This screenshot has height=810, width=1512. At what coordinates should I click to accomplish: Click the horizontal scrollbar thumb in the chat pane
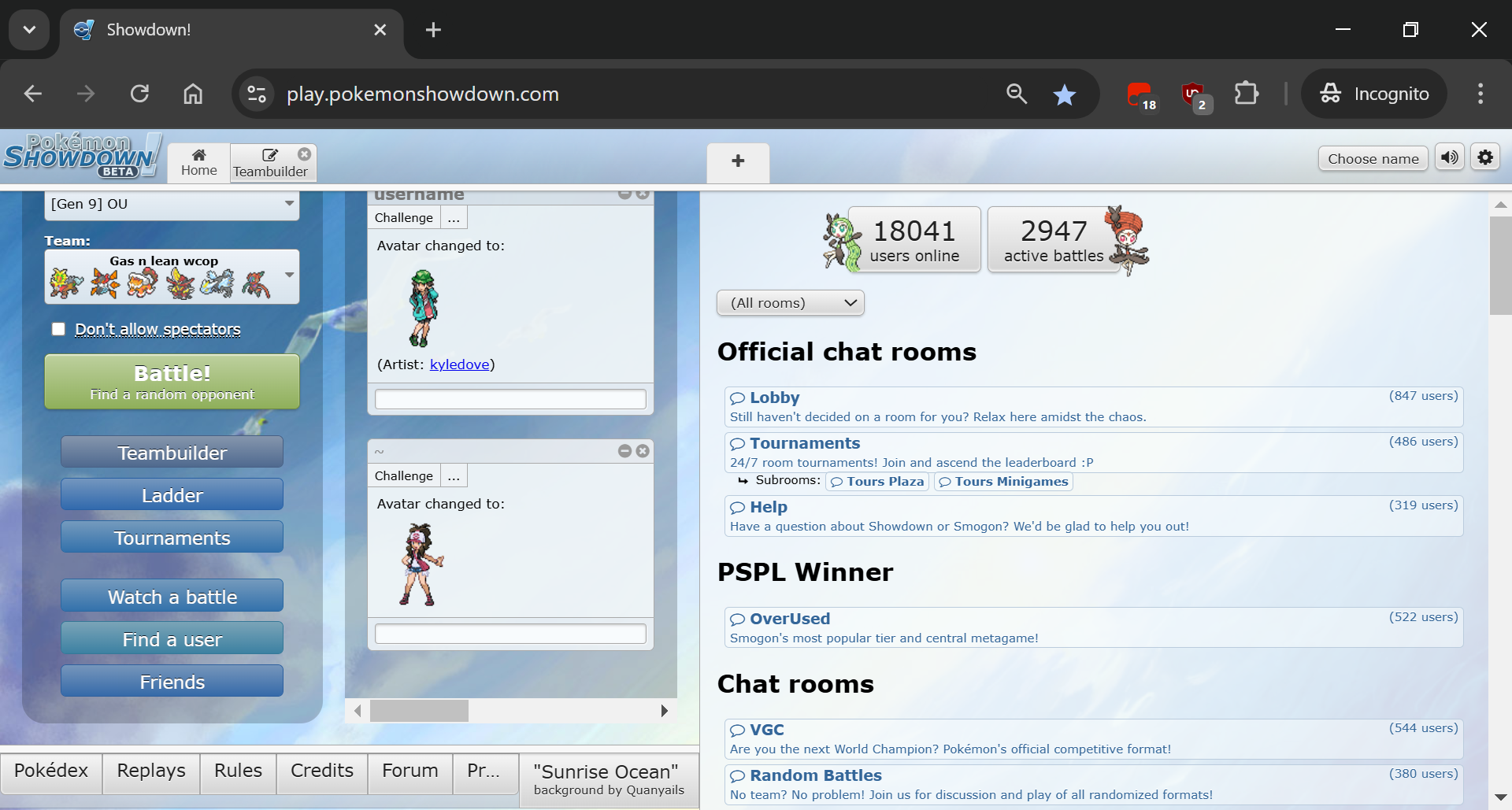click(x=419, y=711)
